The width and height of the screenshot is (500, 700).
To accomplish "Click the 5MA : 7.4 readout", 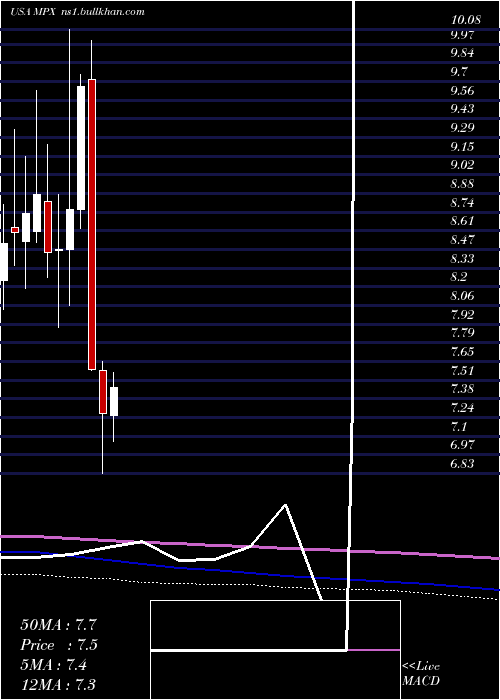I will [53, 665].
